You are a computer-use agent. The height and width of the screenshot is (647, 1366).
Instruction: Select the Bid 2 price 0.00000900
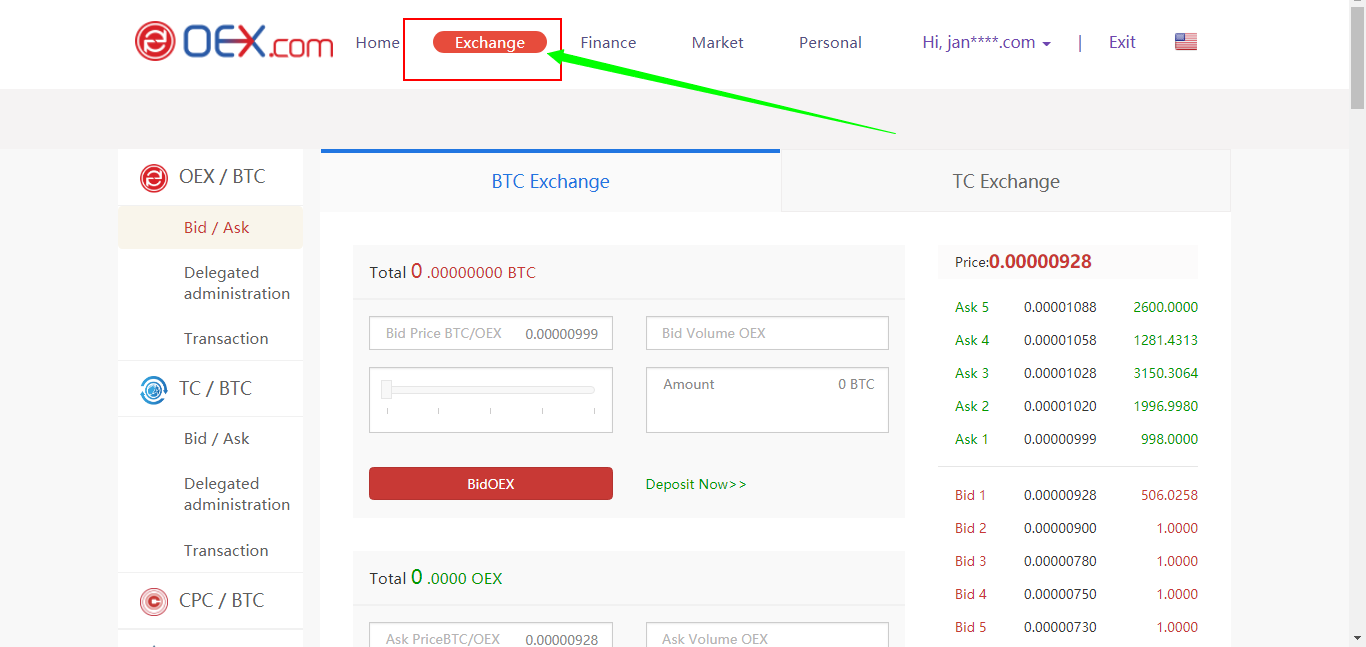[x=1060, y=528]
